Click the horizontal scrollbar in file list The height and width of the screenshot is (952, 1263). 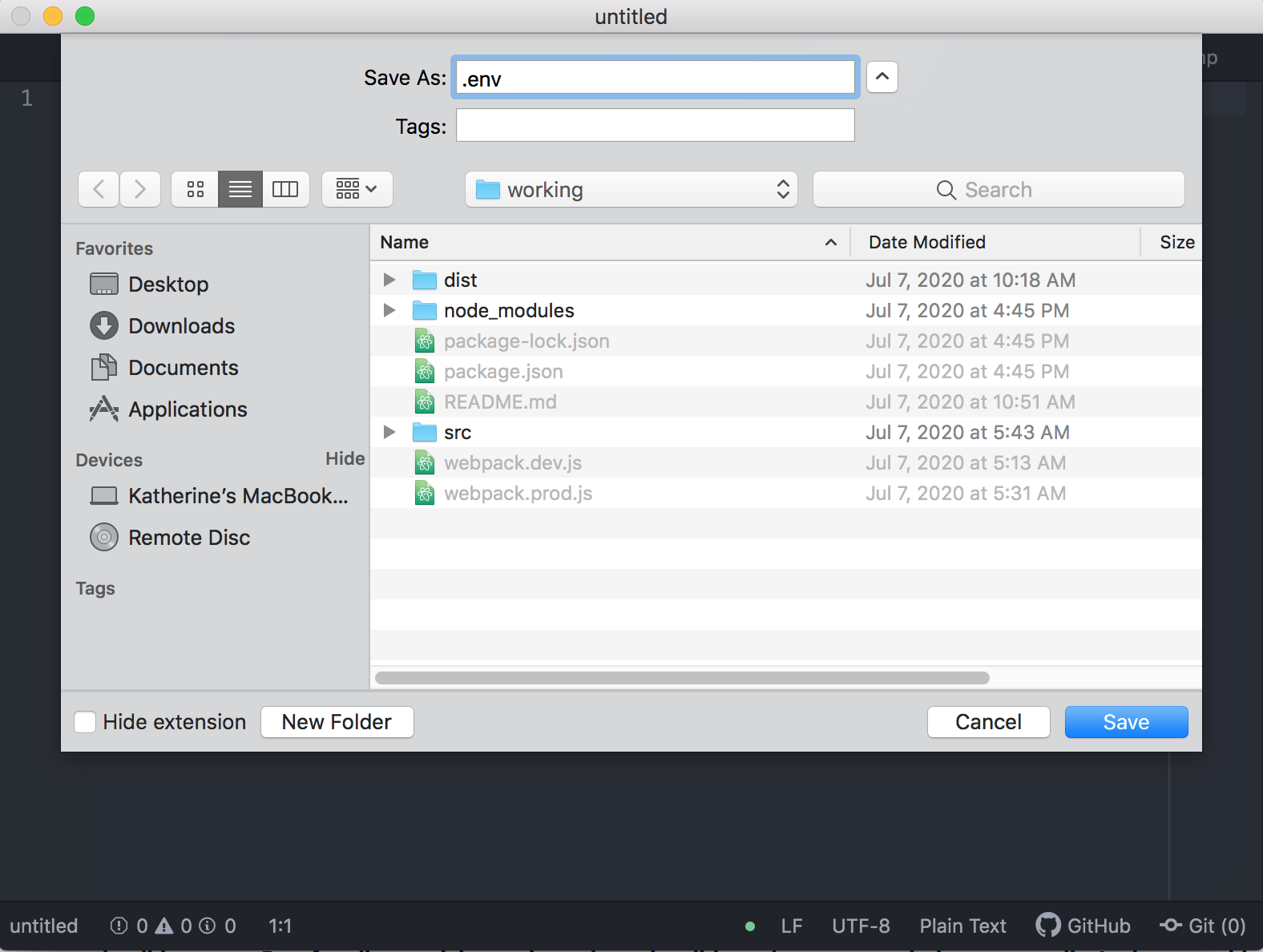pos(682,678)
